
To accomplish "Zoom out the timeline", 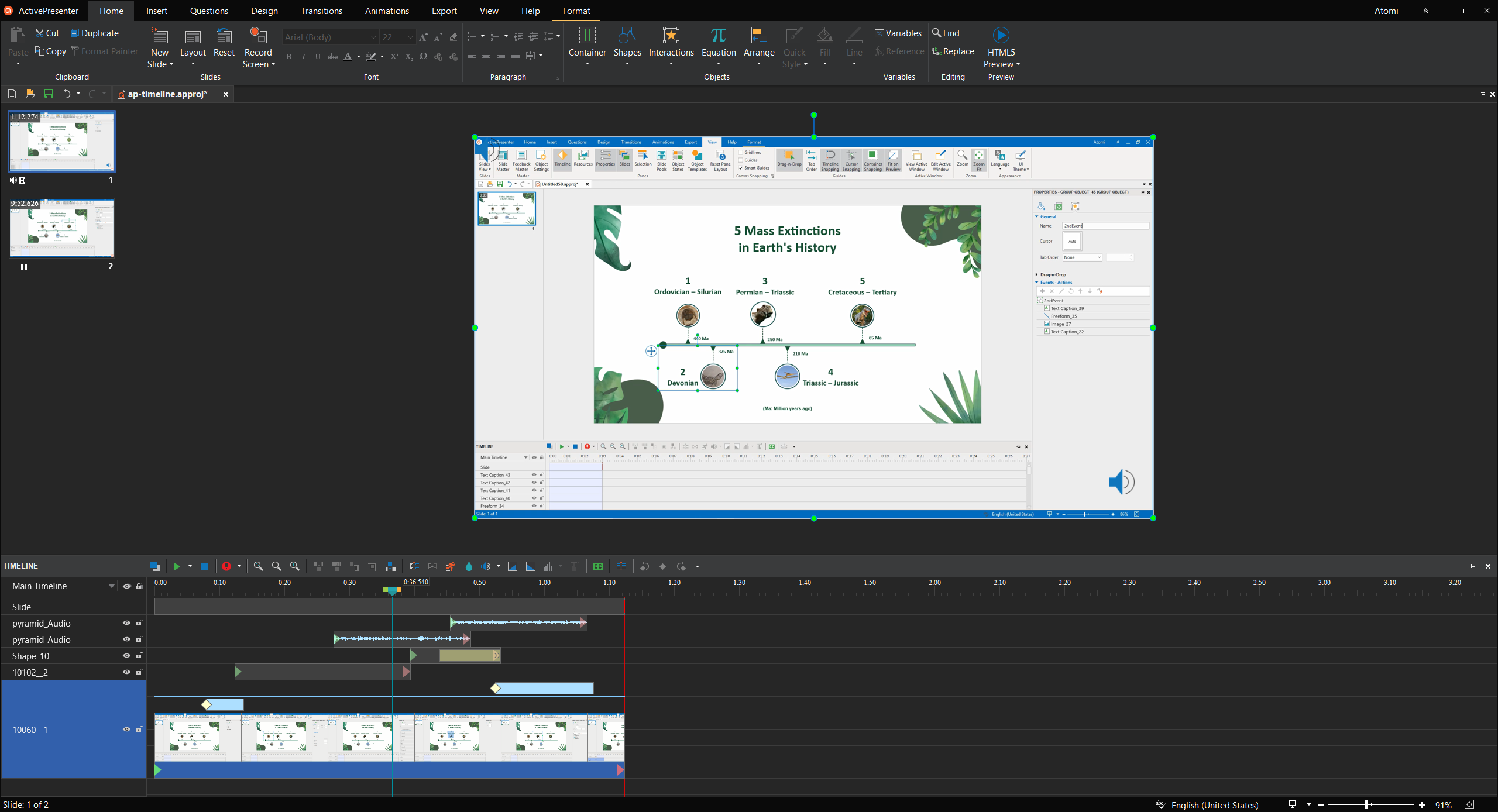I will [x=277, y=566].
